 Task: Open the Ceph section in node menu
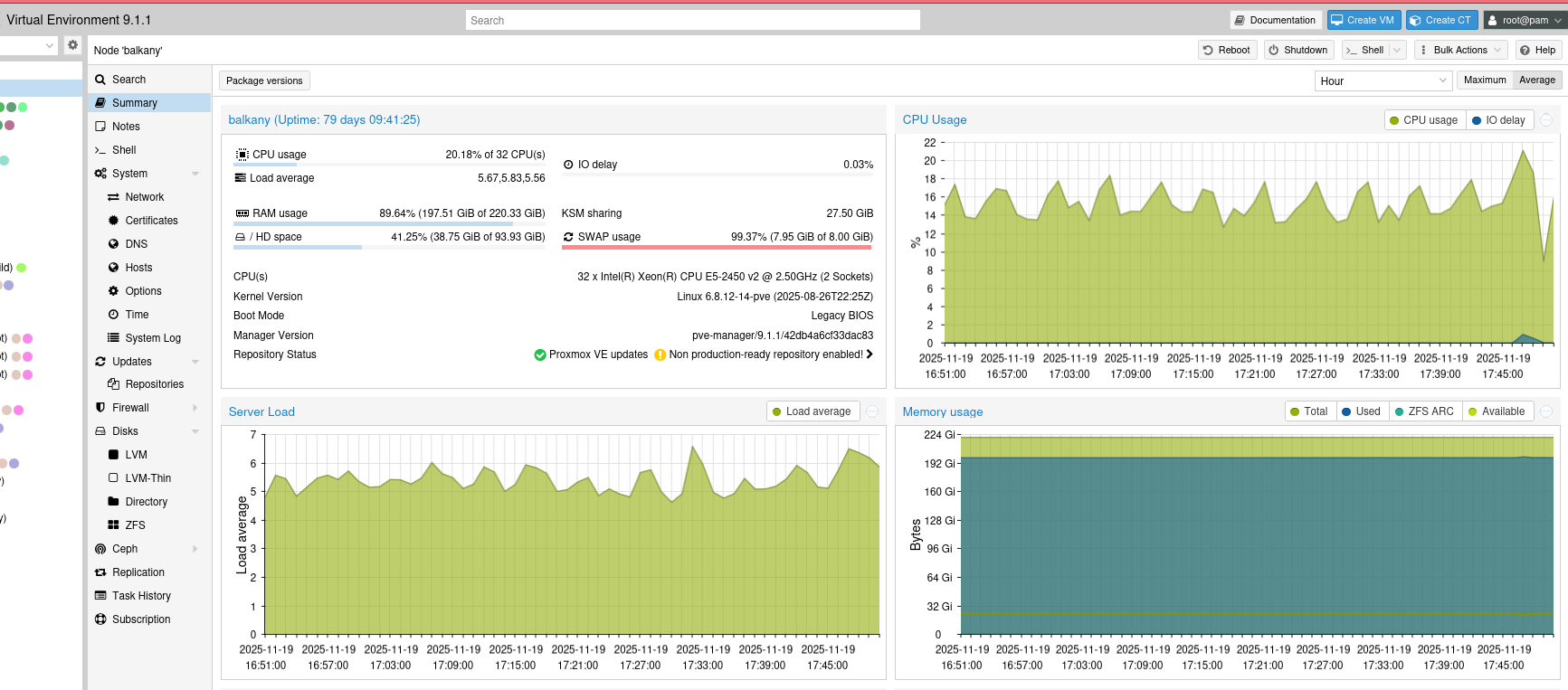click(x=125, y=549)
